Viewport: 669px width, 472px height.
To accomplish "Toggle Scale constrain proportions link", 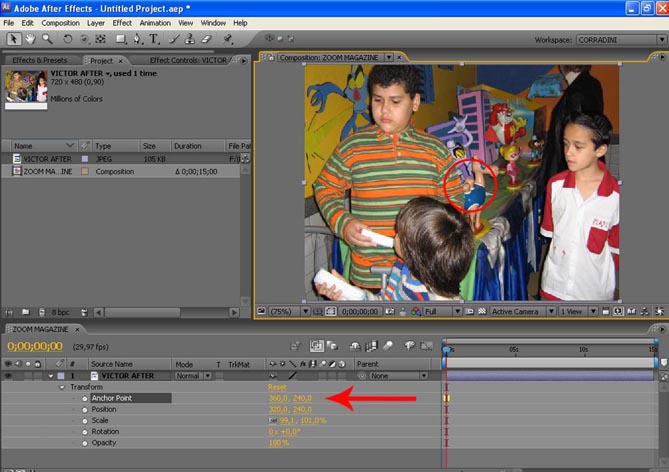I will tap(273, 420).
